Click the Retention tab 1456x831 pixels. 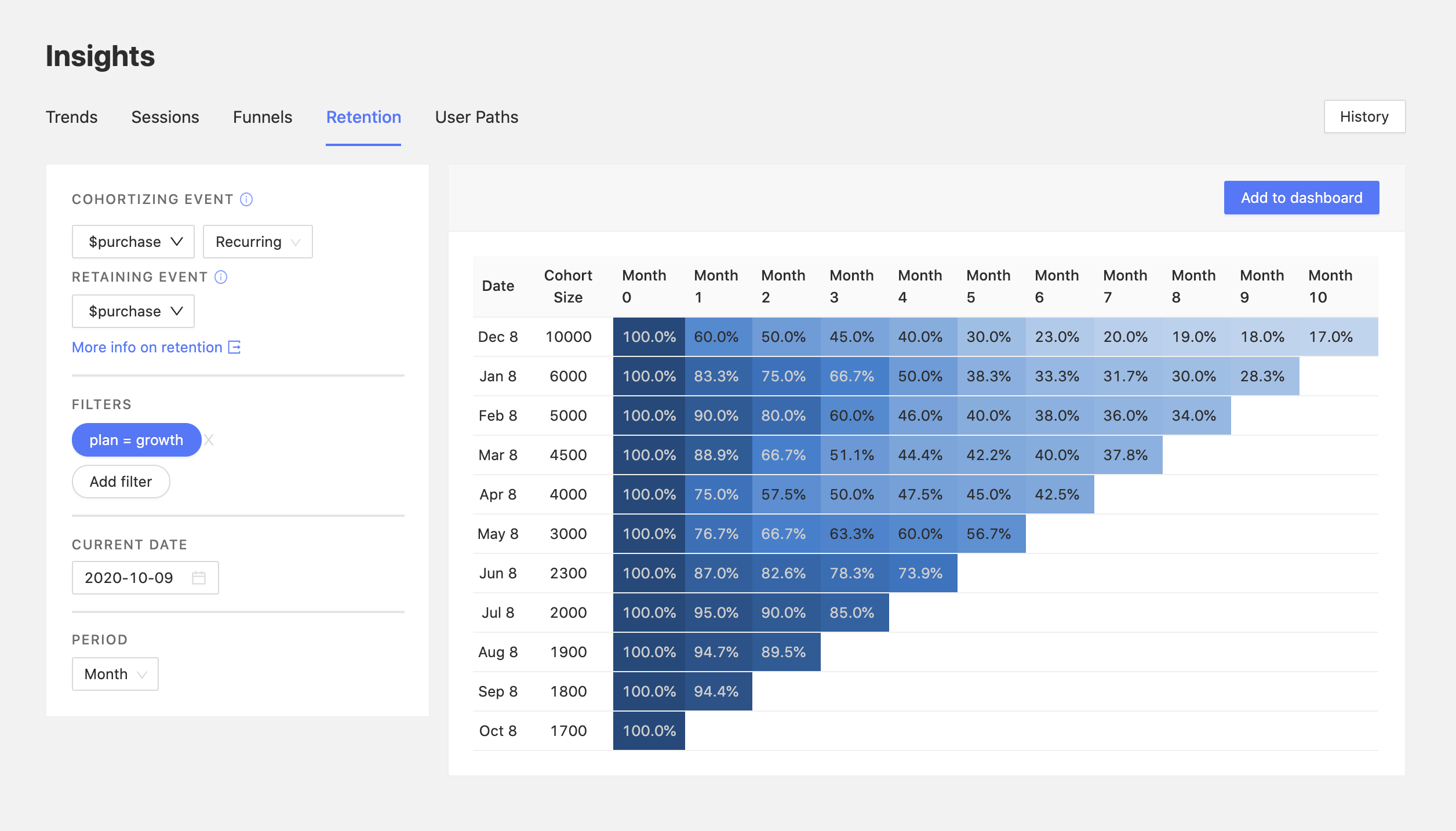tap(364, 117)
